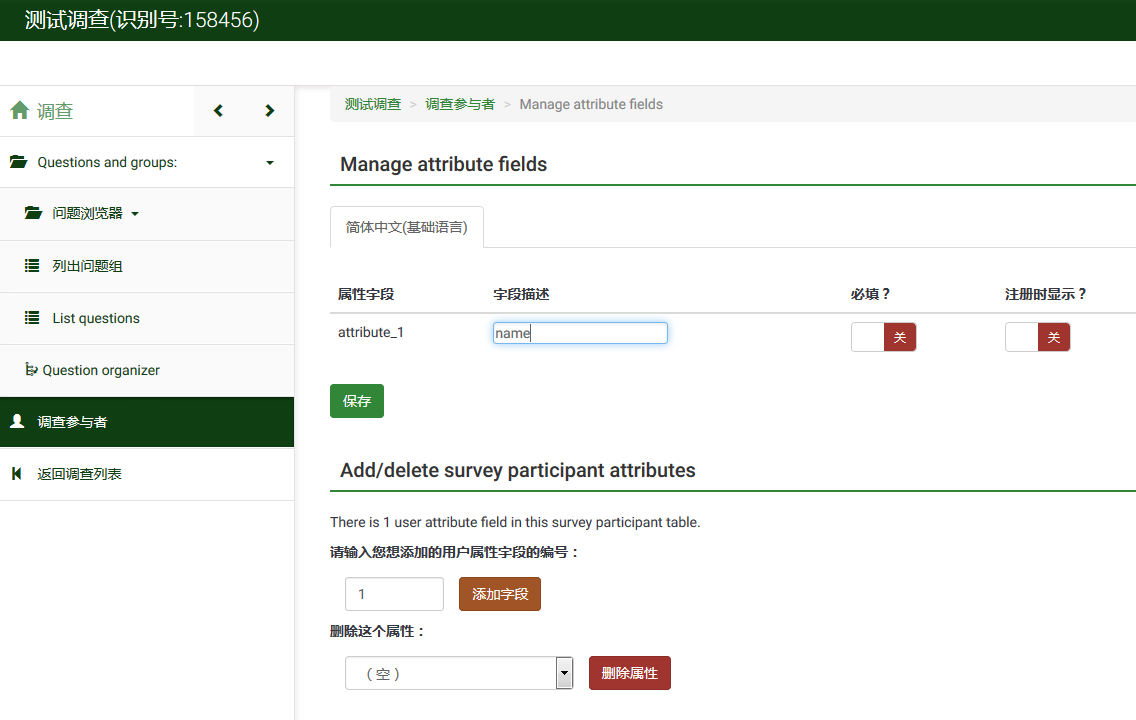Expand the Questions and groups caret

tap(270, 163)
